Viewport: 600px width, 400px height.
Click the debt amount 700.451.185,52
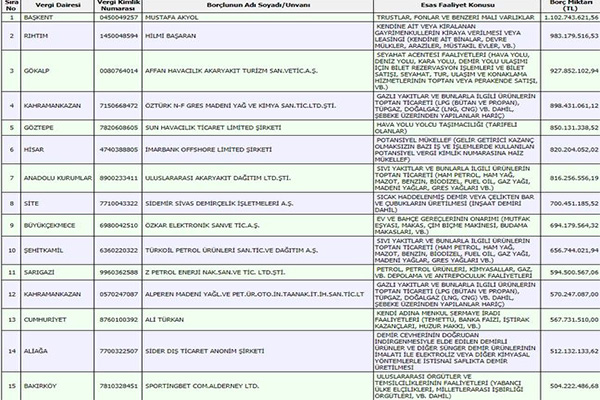click(x=574, y=204)
